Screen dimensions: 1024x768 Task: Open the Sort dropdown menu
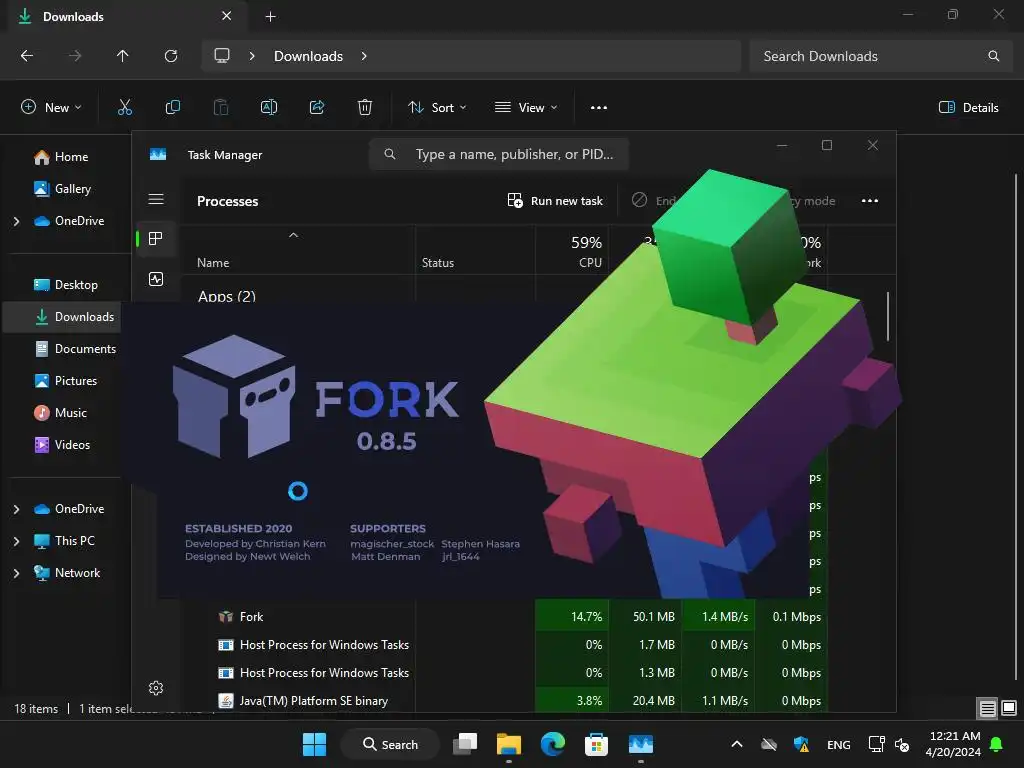tap(437, 108)
